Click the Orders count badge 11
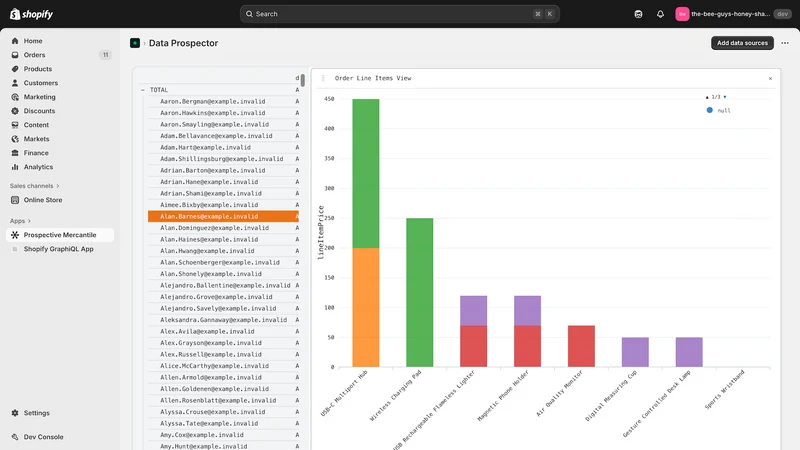This screenshot has height=450, width=800. [x=105, y=55]
